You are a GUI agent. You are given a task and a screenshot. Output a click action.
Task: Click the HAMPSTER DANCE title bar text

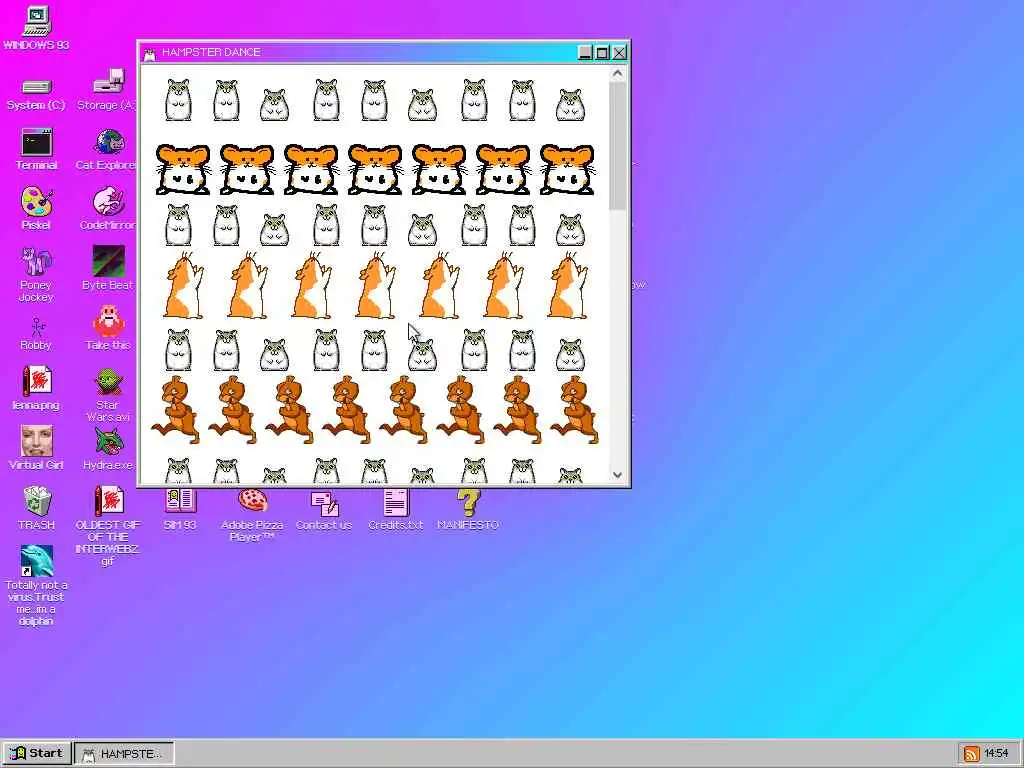[211, 52]
